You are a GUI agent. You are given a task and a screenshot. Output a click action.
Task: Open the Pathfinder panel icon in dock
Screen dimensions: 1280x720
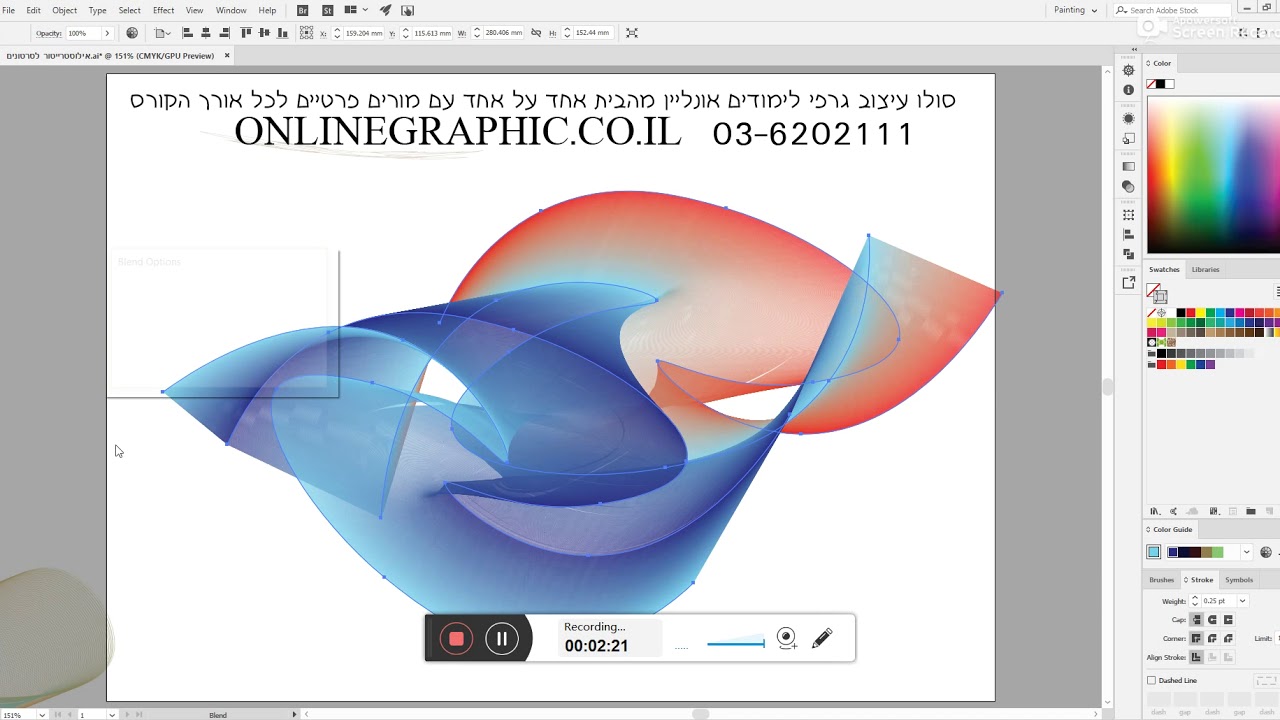(1129, 254)
